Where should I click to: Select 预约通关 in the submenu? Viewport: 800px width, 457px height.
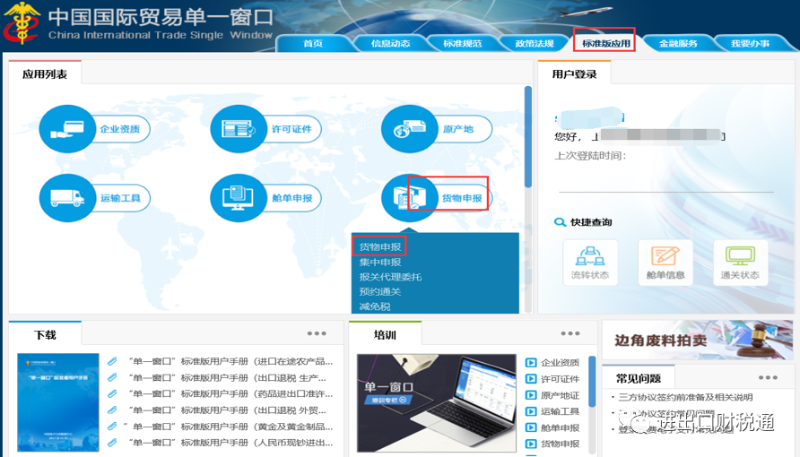click(380, 292)
